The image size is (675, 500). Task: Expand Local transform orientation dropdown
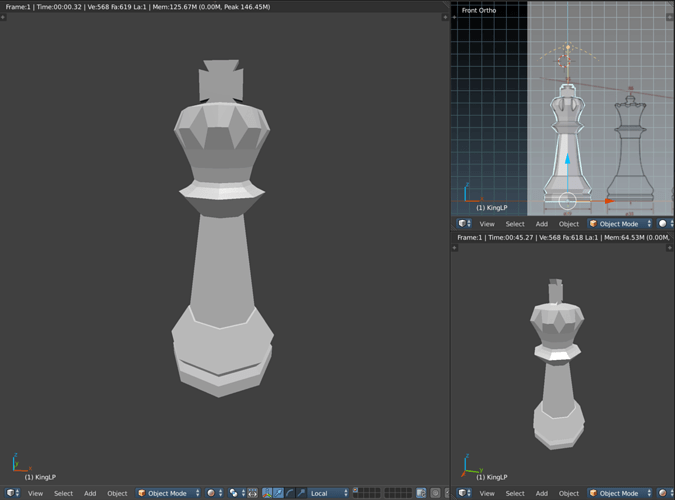pos(328,493)
